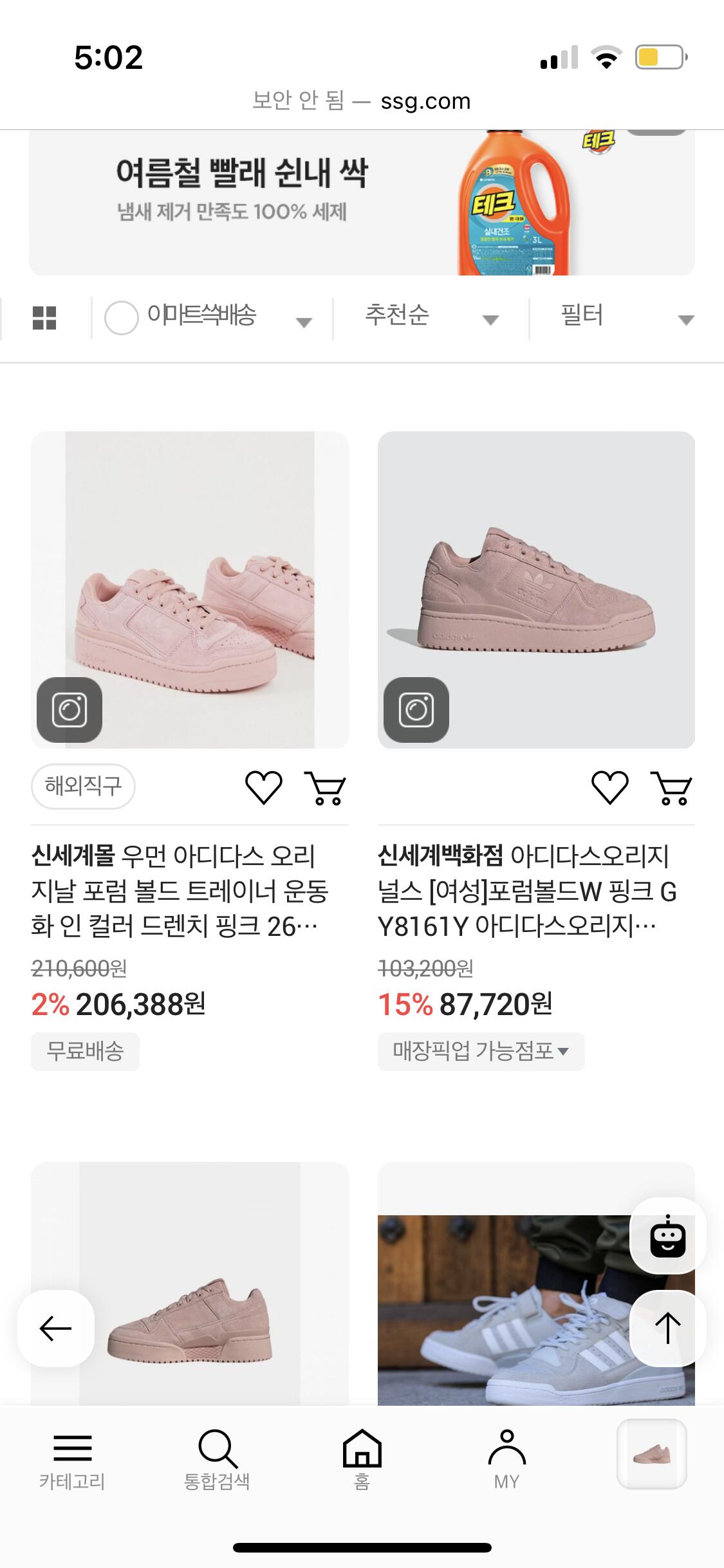
Task: Open the chatbot assistant icon
Action: 667,1236
